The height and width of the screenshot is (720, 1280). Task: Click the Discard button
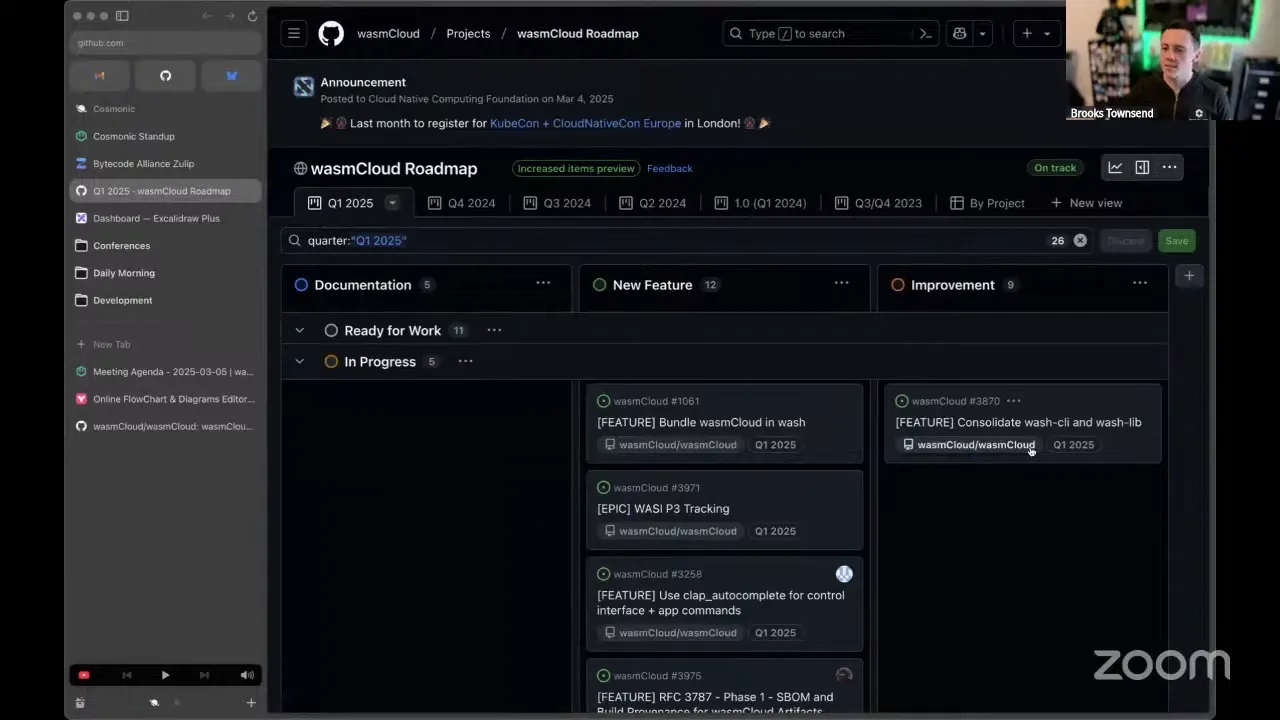(x=1125, y=241)
